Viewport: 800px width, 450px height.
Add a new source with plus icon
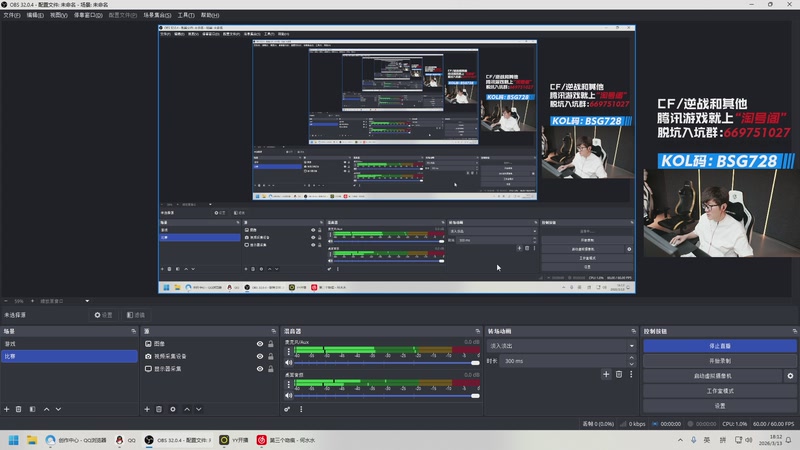click(x=147, y=409)
